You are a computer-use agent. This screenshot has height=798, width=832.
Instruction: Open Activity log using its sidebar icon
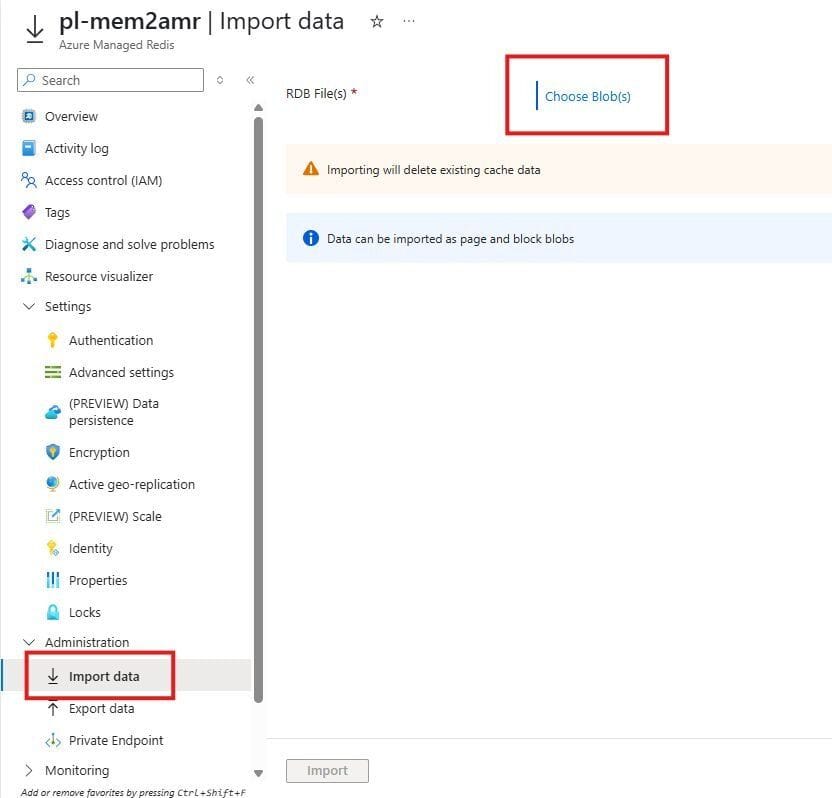click(30, 148)
